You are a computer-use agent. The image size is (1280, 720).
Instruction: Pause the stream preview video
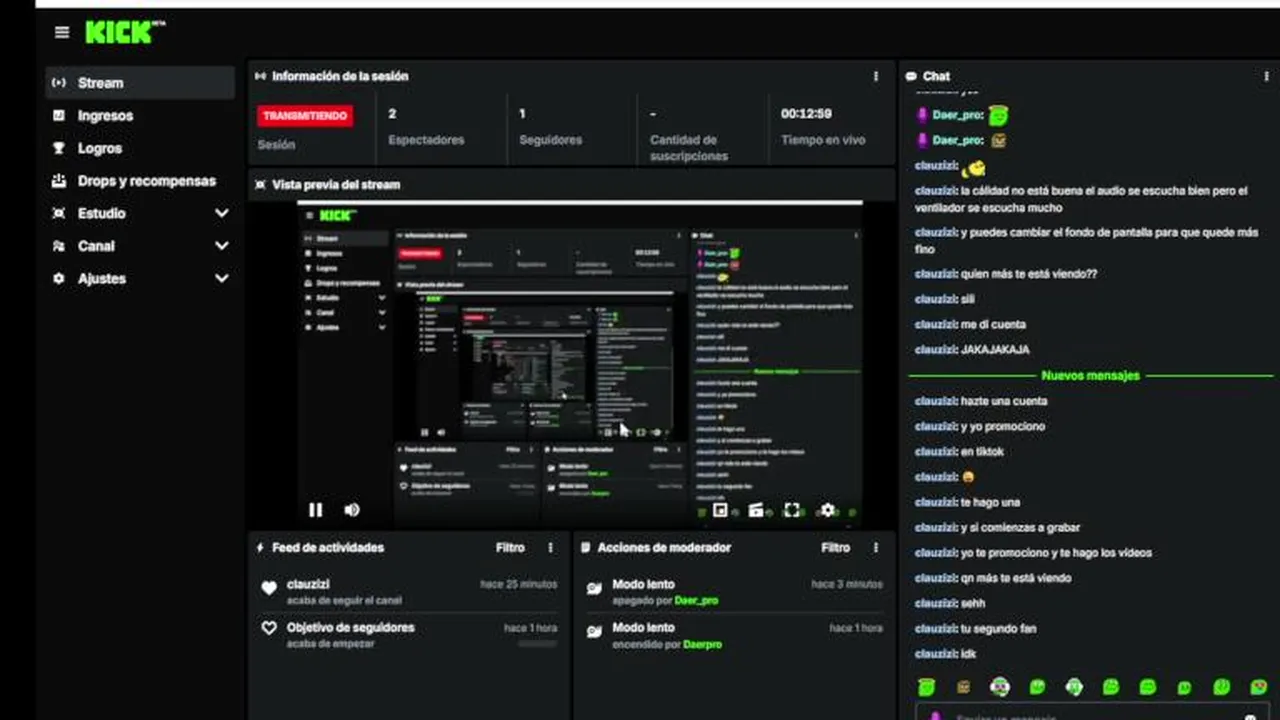click(316, 510)
